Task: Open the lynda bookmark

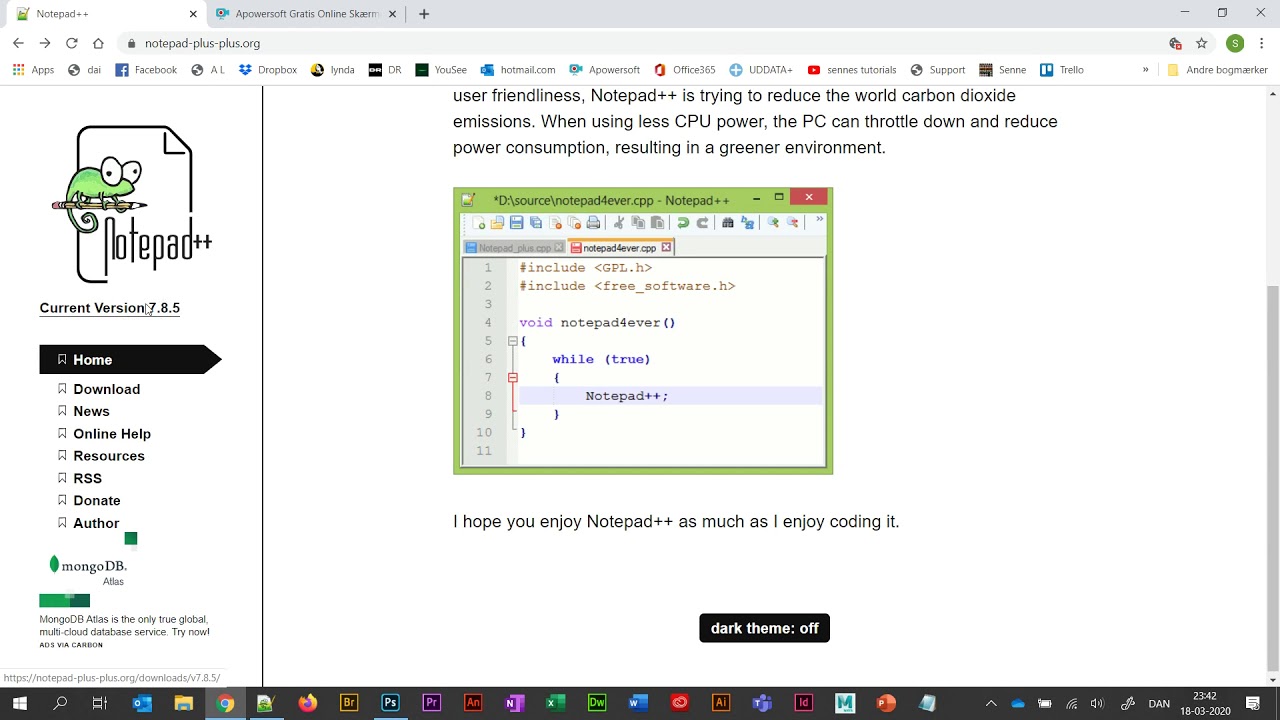Action: (332, 70)
